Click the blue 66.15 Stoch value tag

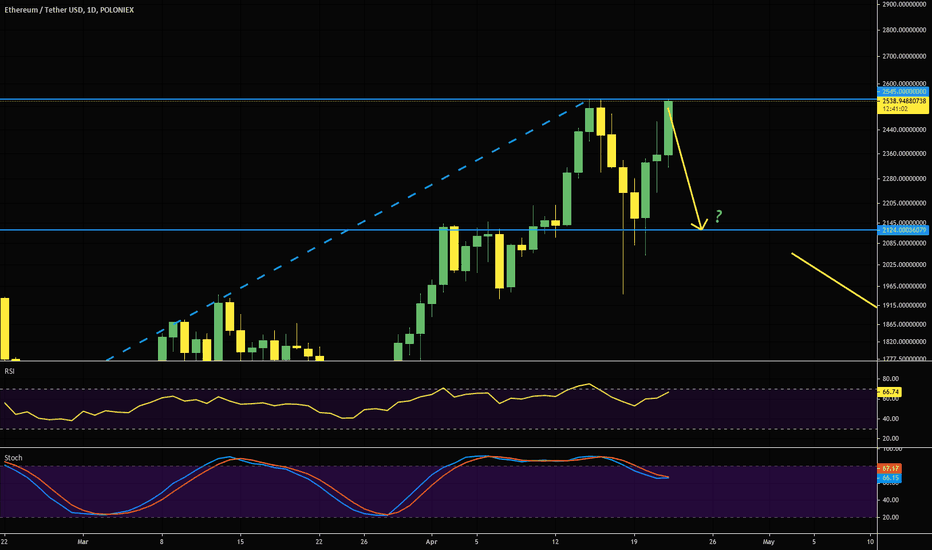click(890, 478)
